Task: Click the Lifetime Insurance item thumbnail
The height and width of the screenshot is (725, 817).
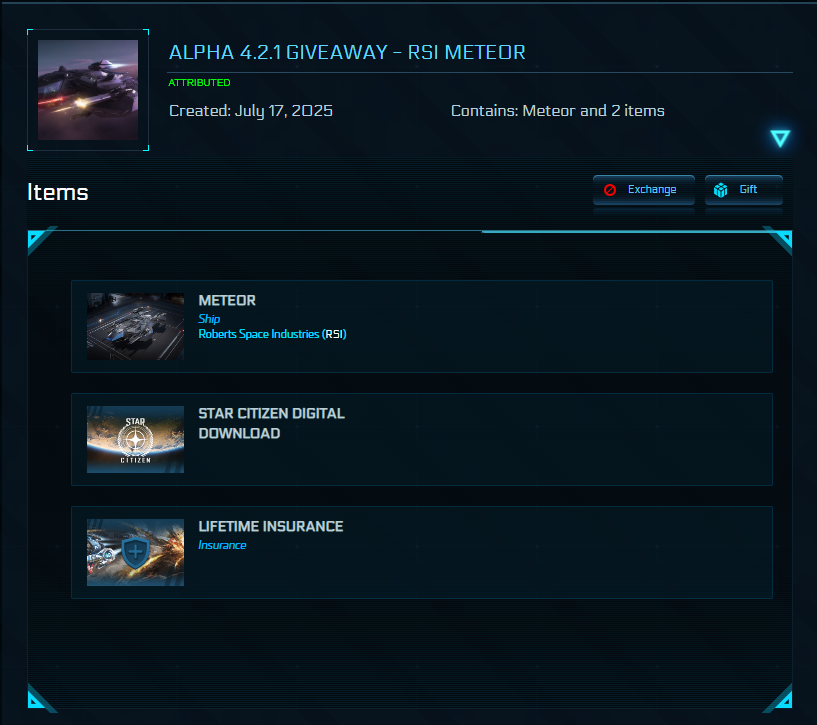Action: (x=135, y=552)
